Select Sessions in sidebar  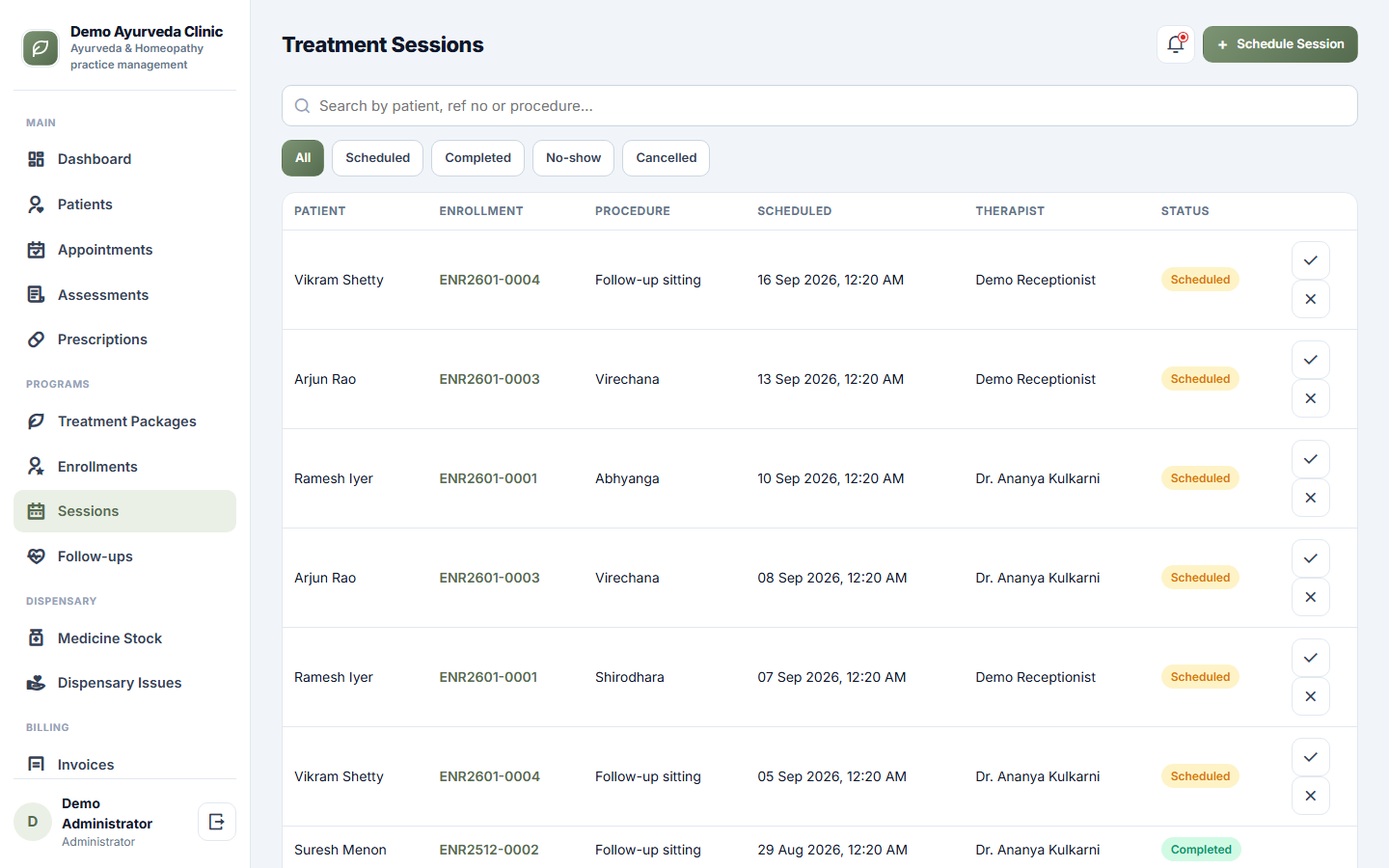coord(124,511)
